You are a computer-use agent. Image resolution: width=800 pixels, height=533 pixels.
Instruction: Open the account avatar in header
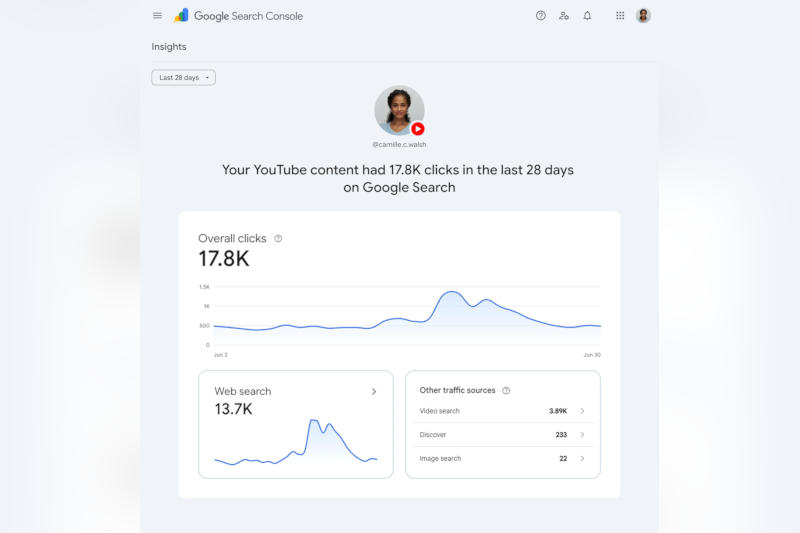643,16
